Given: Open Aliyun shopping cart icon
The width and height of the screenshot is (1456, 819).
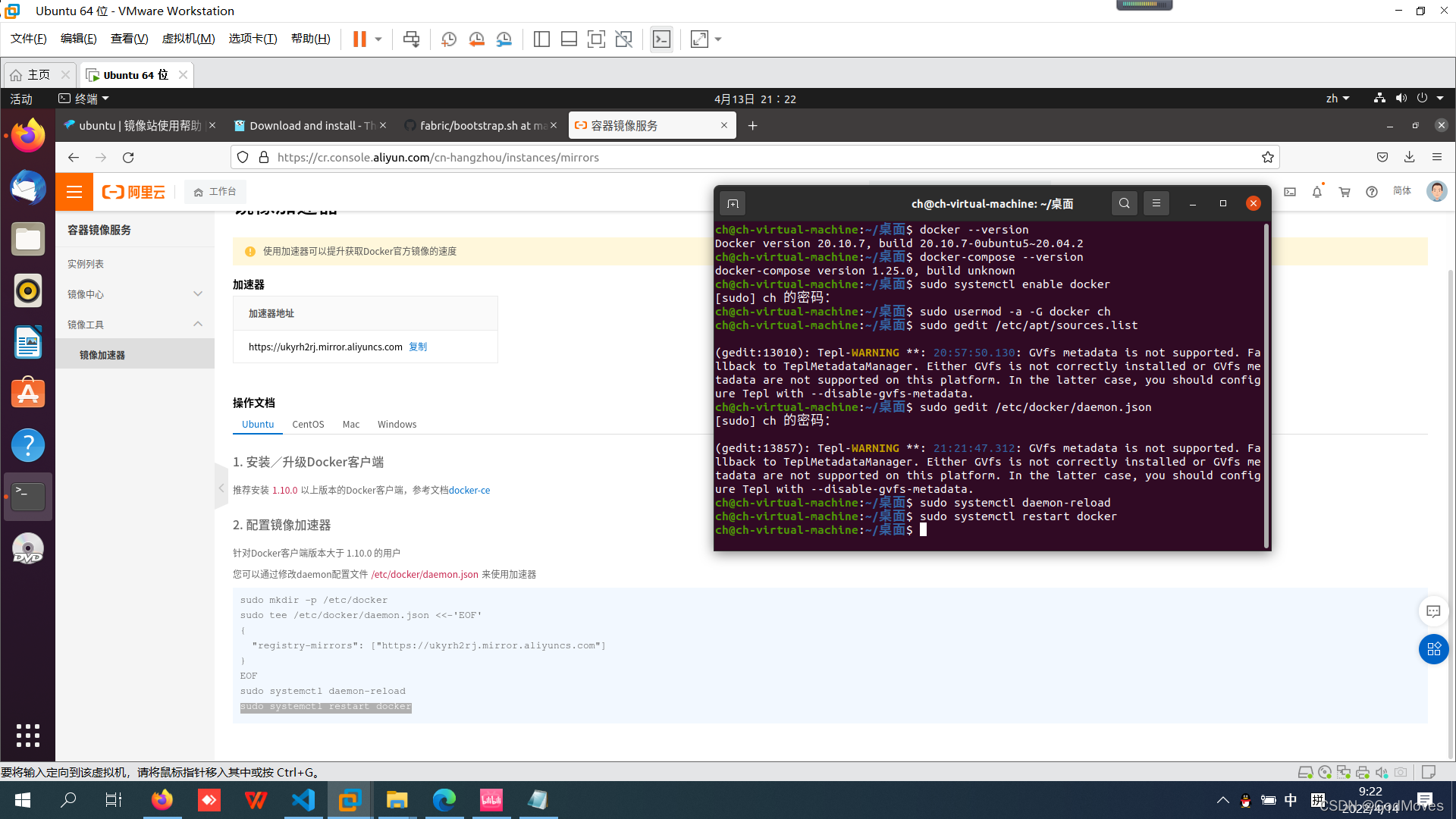Looking at the screenshot, I should (x=1345, y=192).
